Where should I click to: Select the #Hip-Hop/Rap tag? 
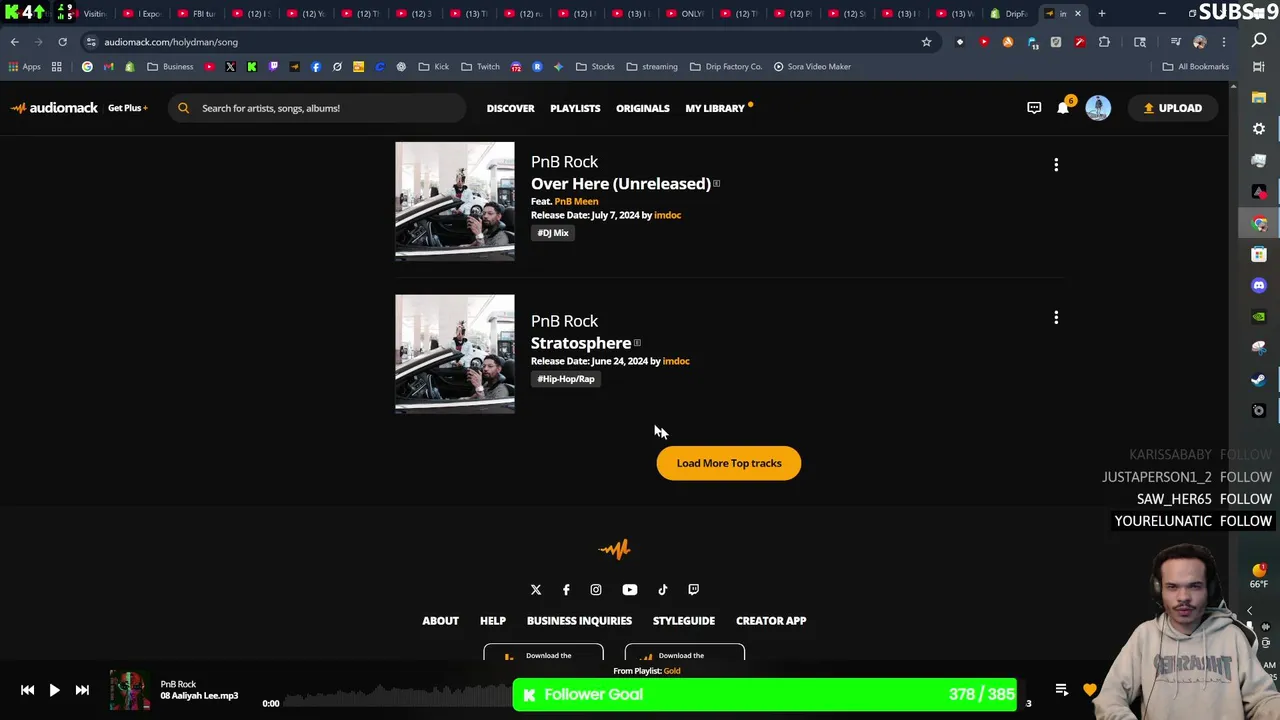tap(566, 379)
